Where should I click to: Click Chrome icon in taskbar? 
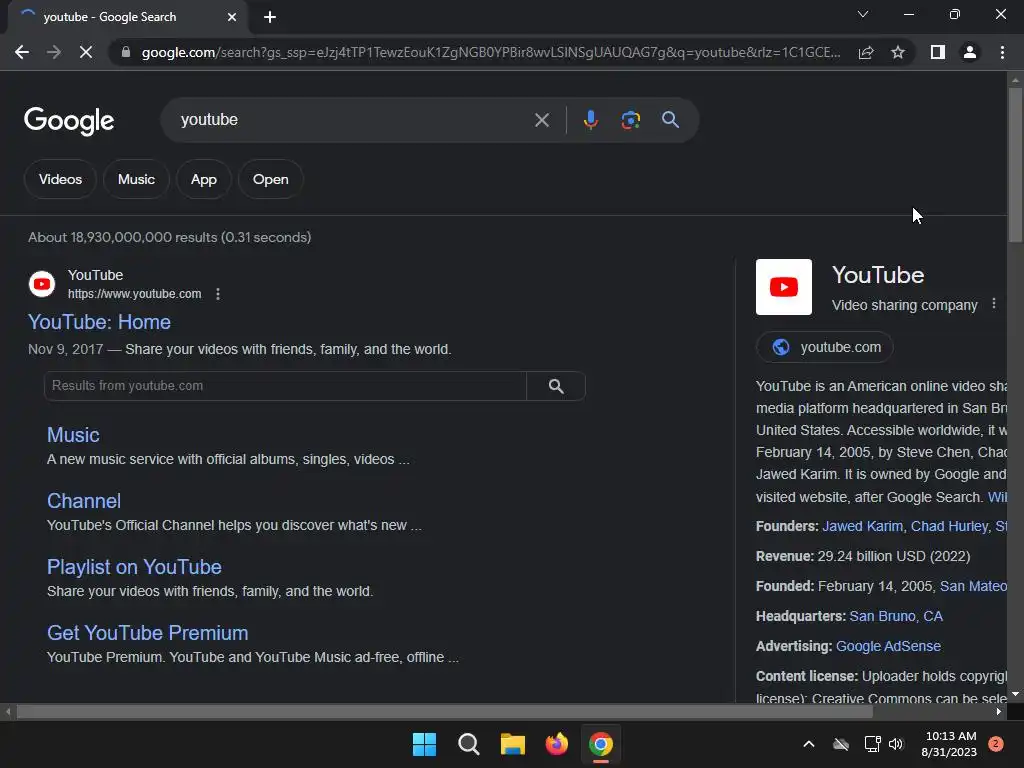click(x=601, y=744)
